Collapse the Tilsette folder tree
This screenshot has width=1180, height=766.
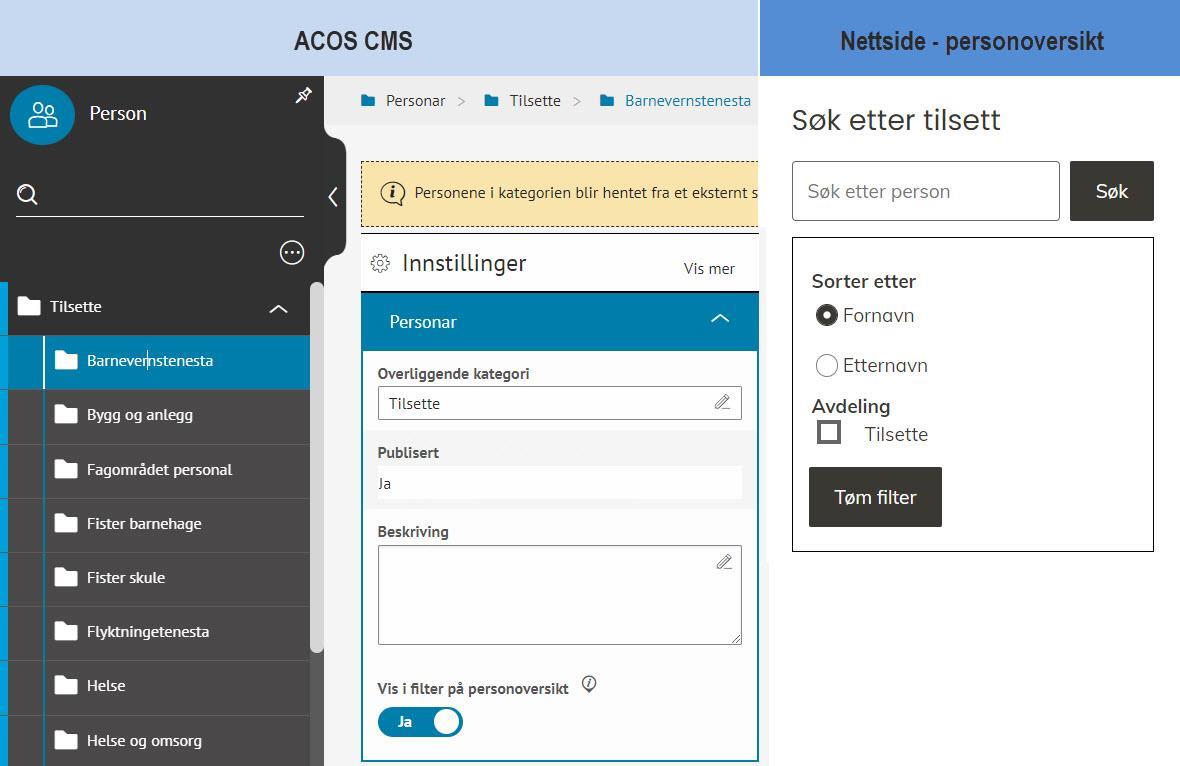tap(278, 308)
